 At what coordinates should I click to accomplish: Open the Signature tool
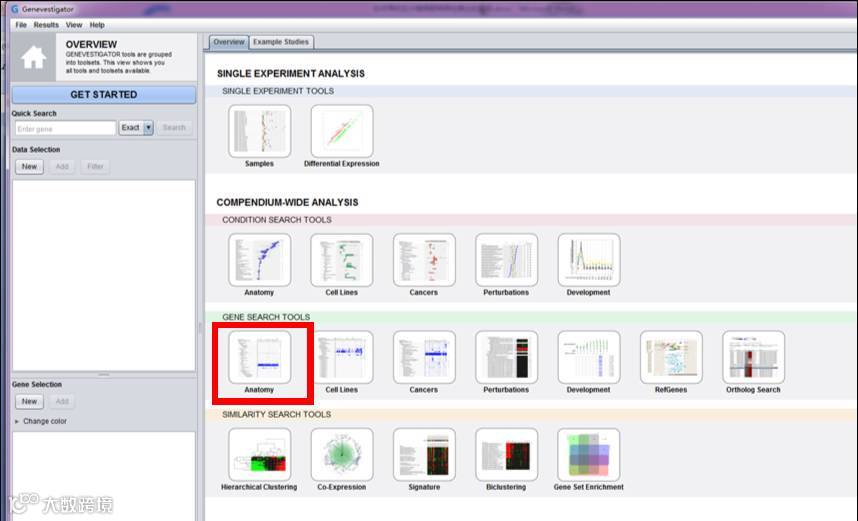[424, 454]
